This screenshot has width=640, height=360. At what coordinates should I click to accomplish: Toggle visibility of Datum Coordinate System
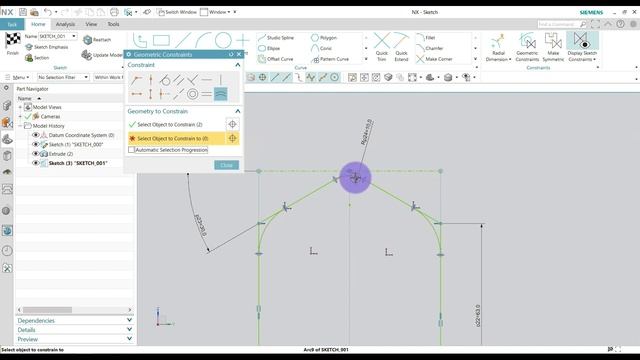click(36, 135)
